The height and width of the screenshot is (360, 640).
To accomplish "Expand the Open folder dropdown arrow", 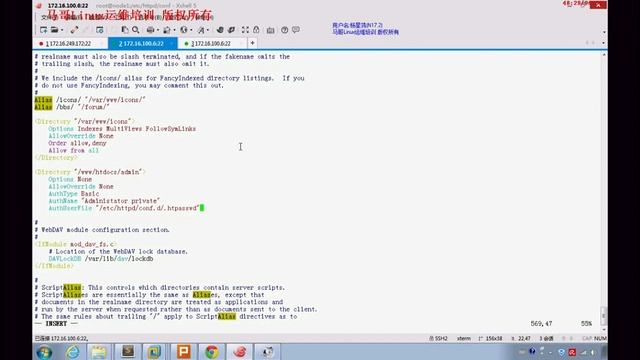I will 62,30.
